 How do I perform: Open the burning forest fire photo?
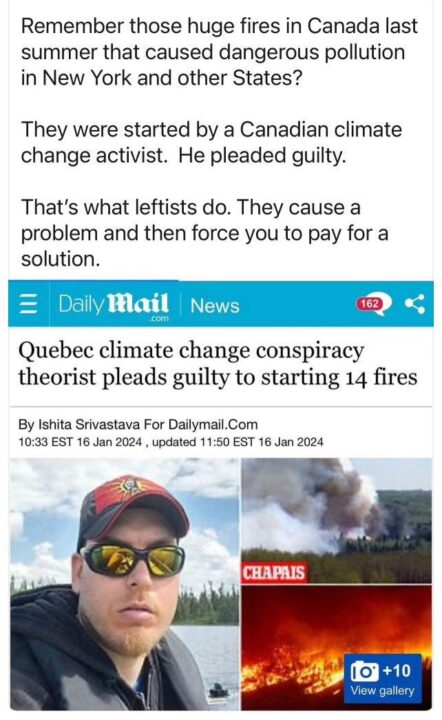(x=336, y=648)
